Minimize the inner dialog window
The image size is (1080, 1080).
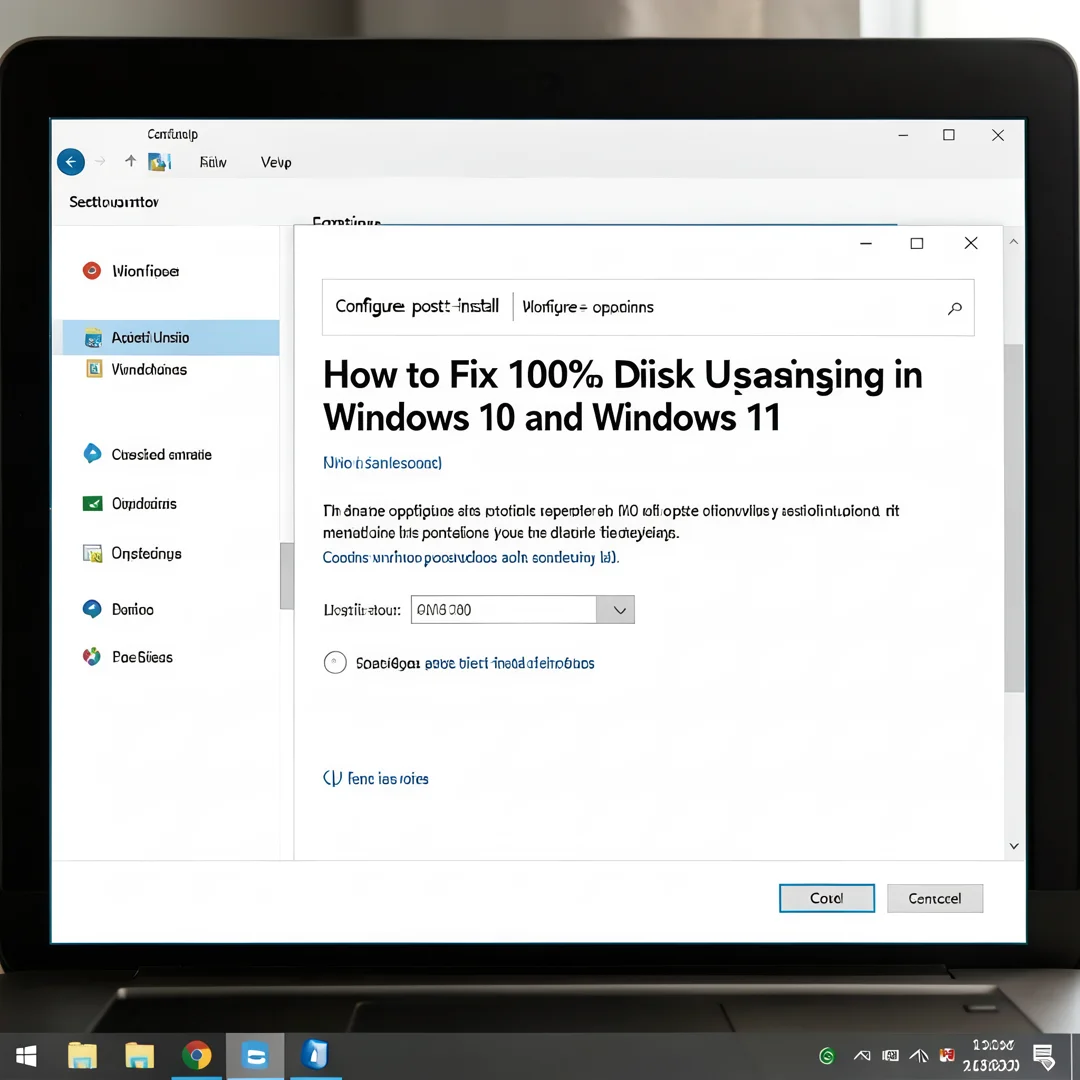[x=866, y=243]
